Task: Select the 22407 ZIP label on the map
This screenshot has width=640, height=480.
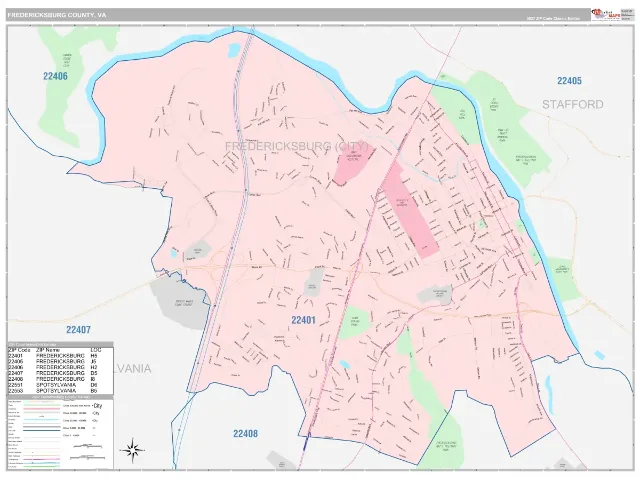Action: [x=78, y=330]
